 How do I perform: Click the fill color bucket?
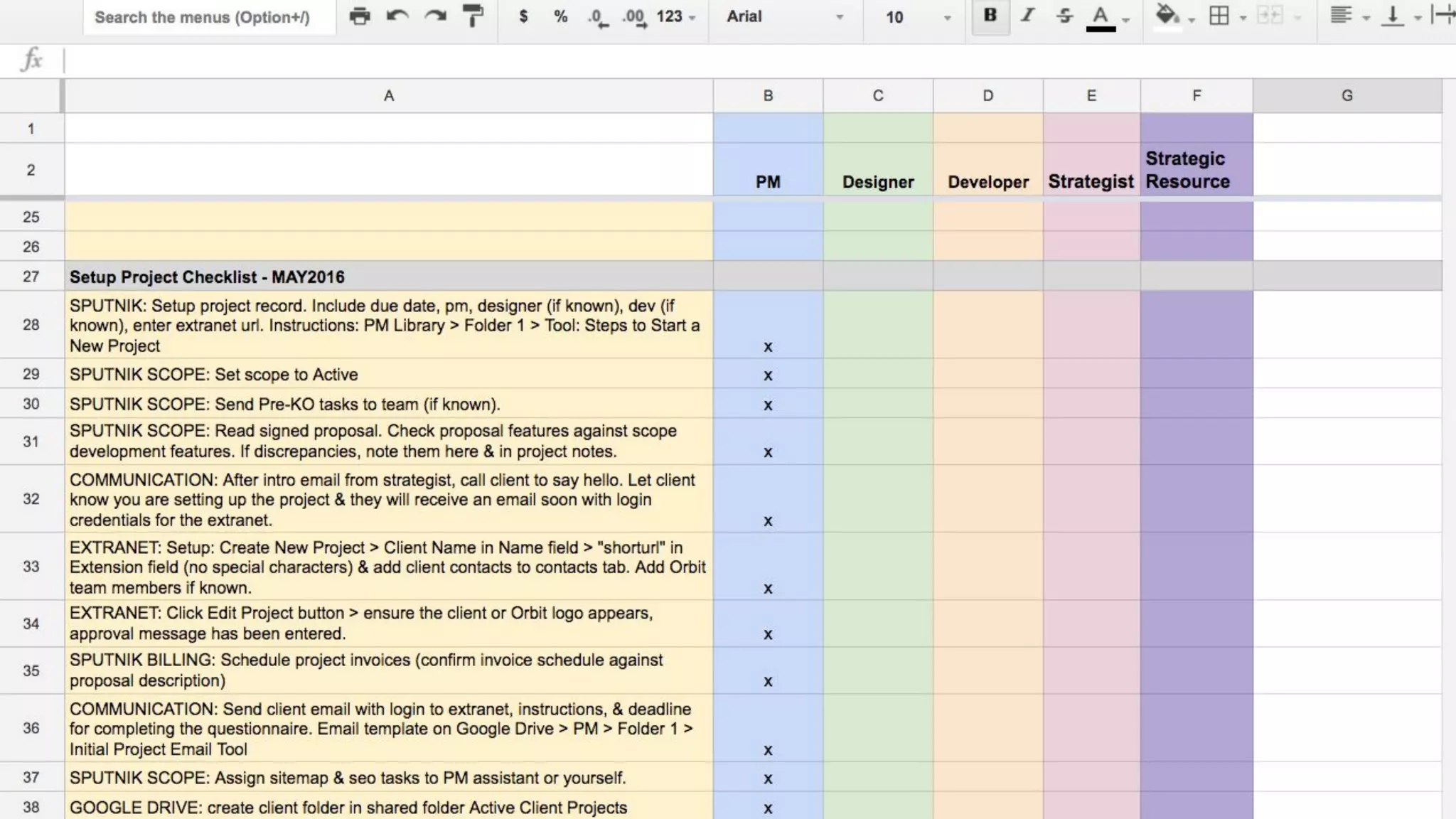click(x=1167, y=16)
